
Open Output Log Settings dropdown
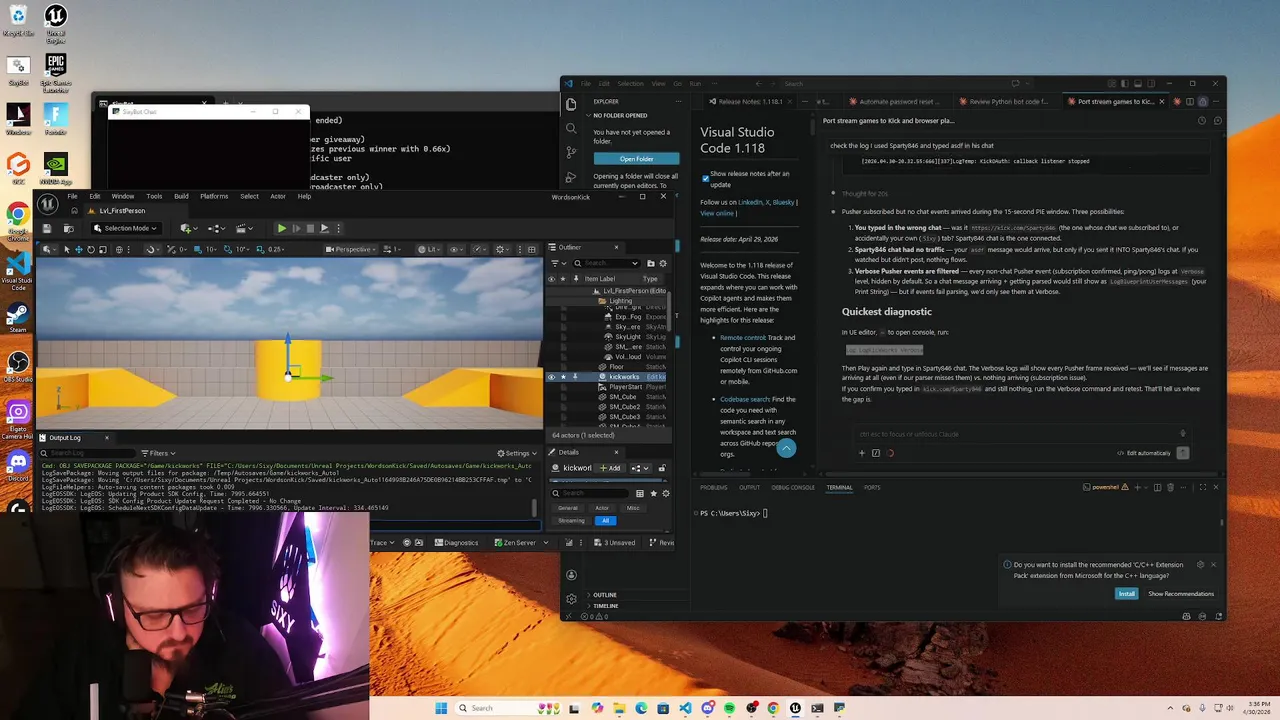pyautogui.click(x=517, y=453)
